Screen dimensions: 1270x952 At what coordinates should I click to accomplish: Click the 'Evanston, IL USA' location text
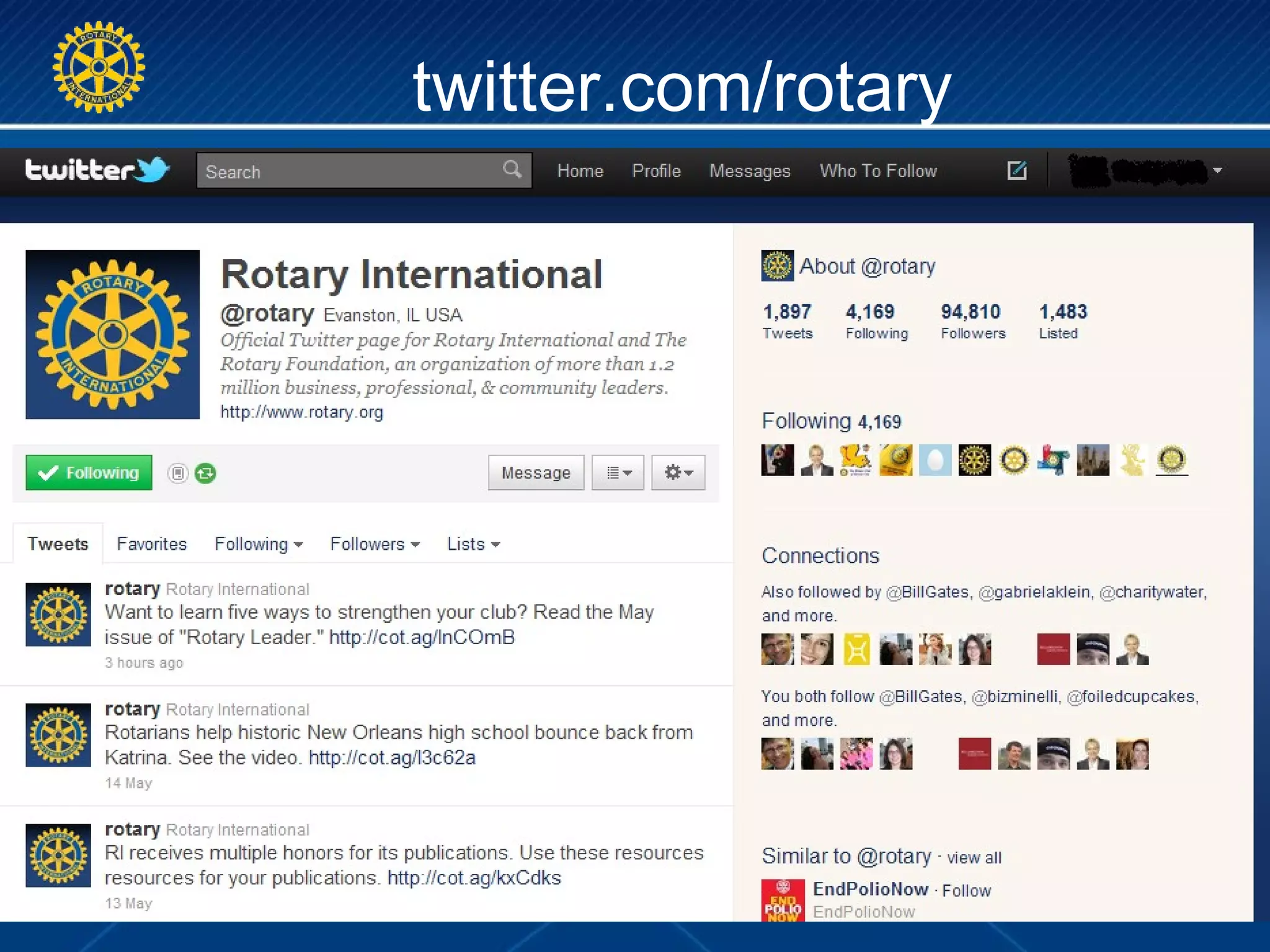tap(393, 315)
